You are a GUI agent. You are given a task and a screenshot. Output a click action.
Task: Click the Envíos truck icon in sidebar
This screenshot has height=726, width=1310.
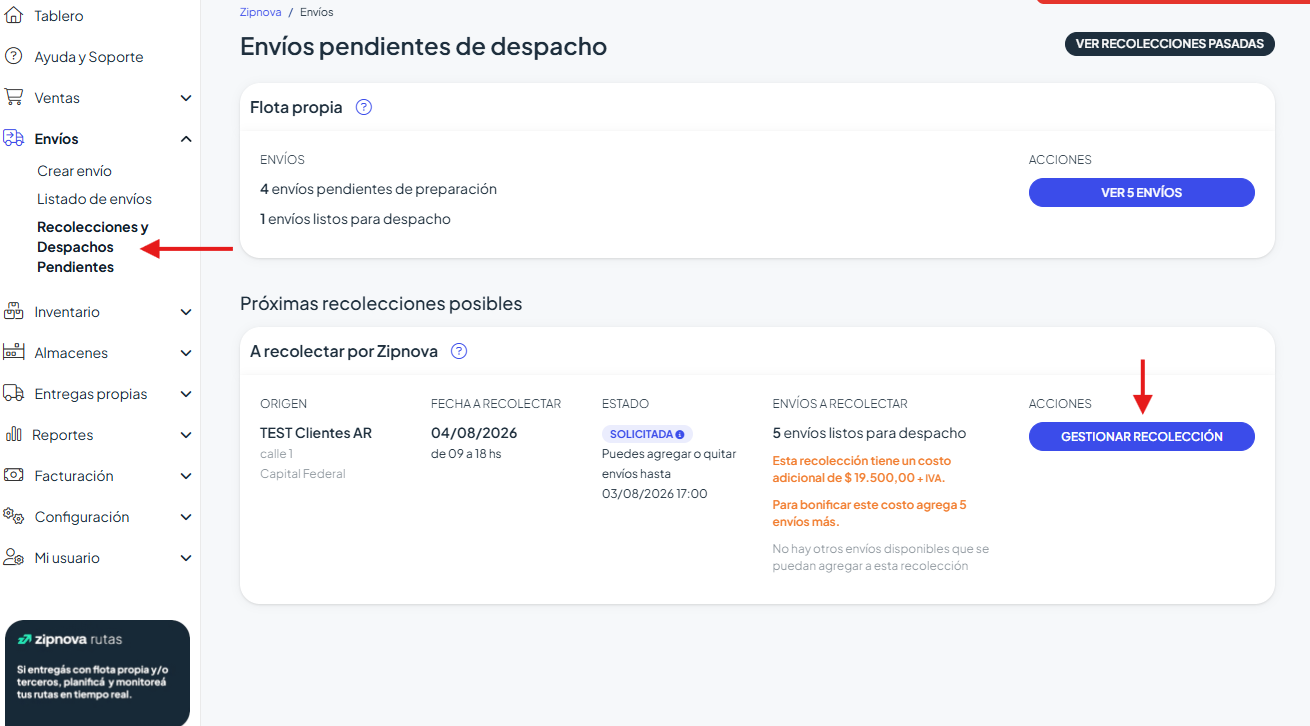click(13, 139)
